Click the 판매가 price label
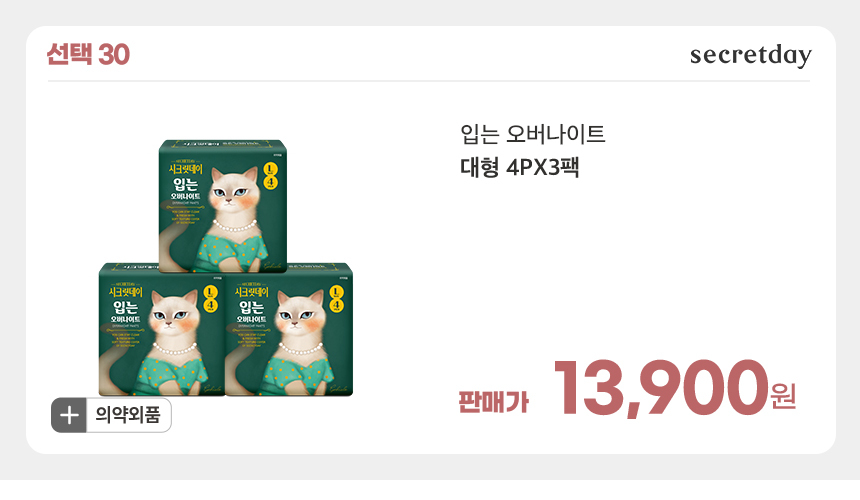This screenshot has width=860, height=500. [x=494, y=402]
